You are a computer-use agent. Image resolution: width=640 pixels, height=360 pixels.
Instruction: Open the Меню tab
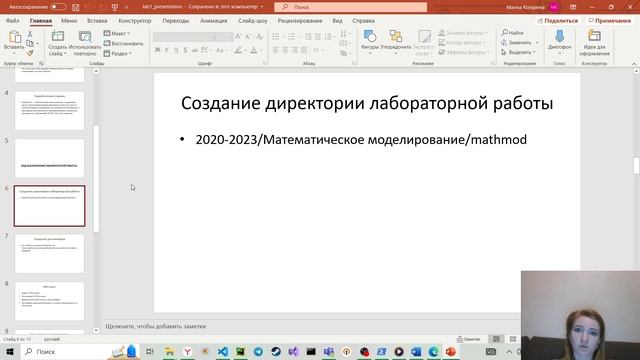click(69, 20)
